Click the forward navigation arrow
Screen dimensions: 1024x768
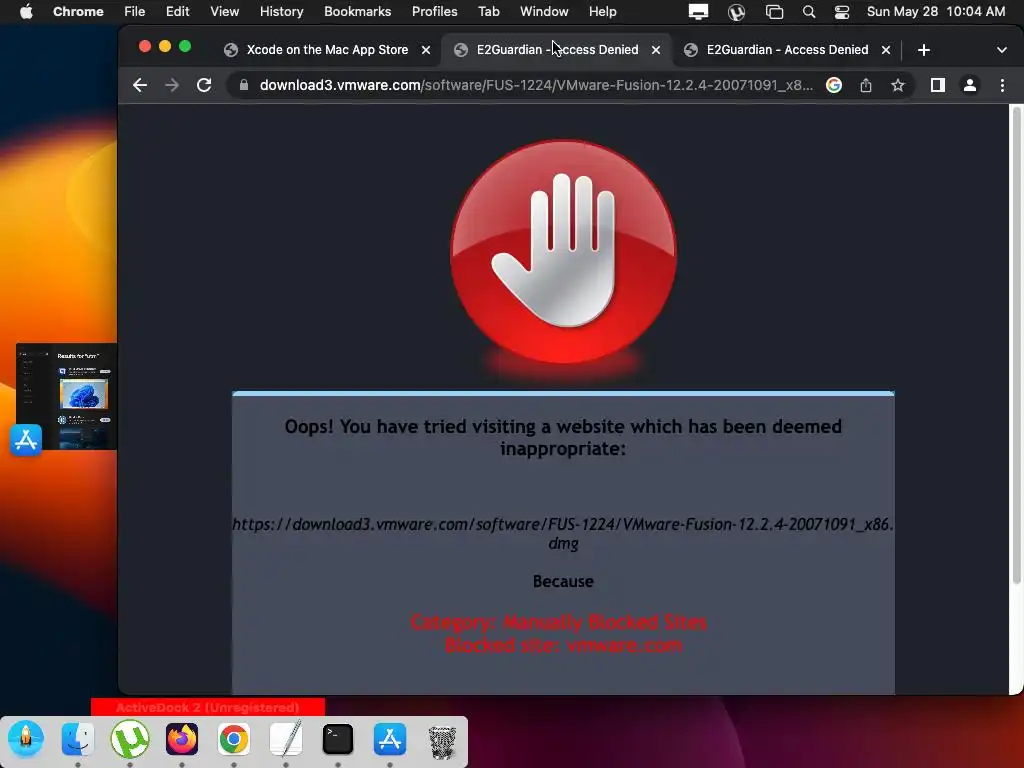coord(172,86)
